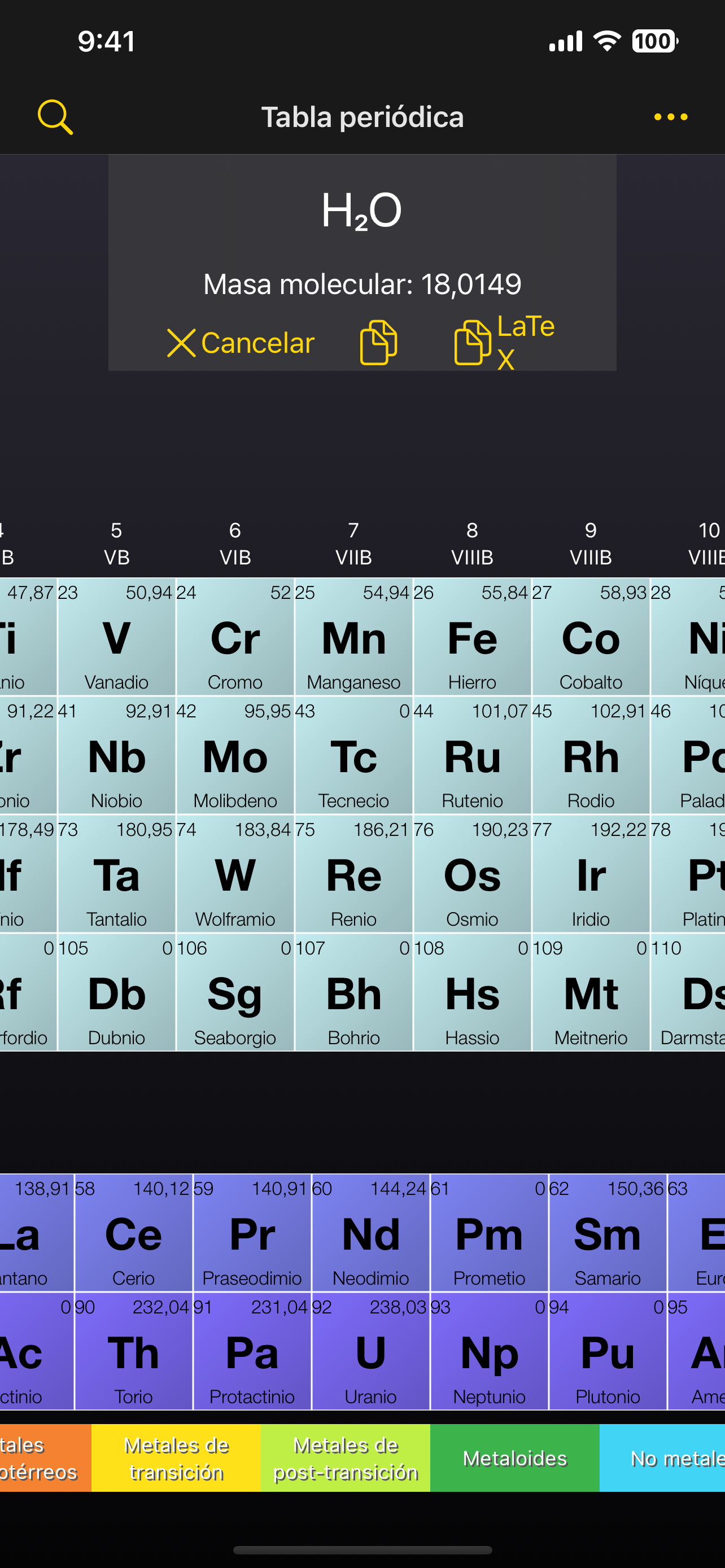Tap the H2O formula display
This screenshot has width=725, height=1568.
(x=362, y=211)
